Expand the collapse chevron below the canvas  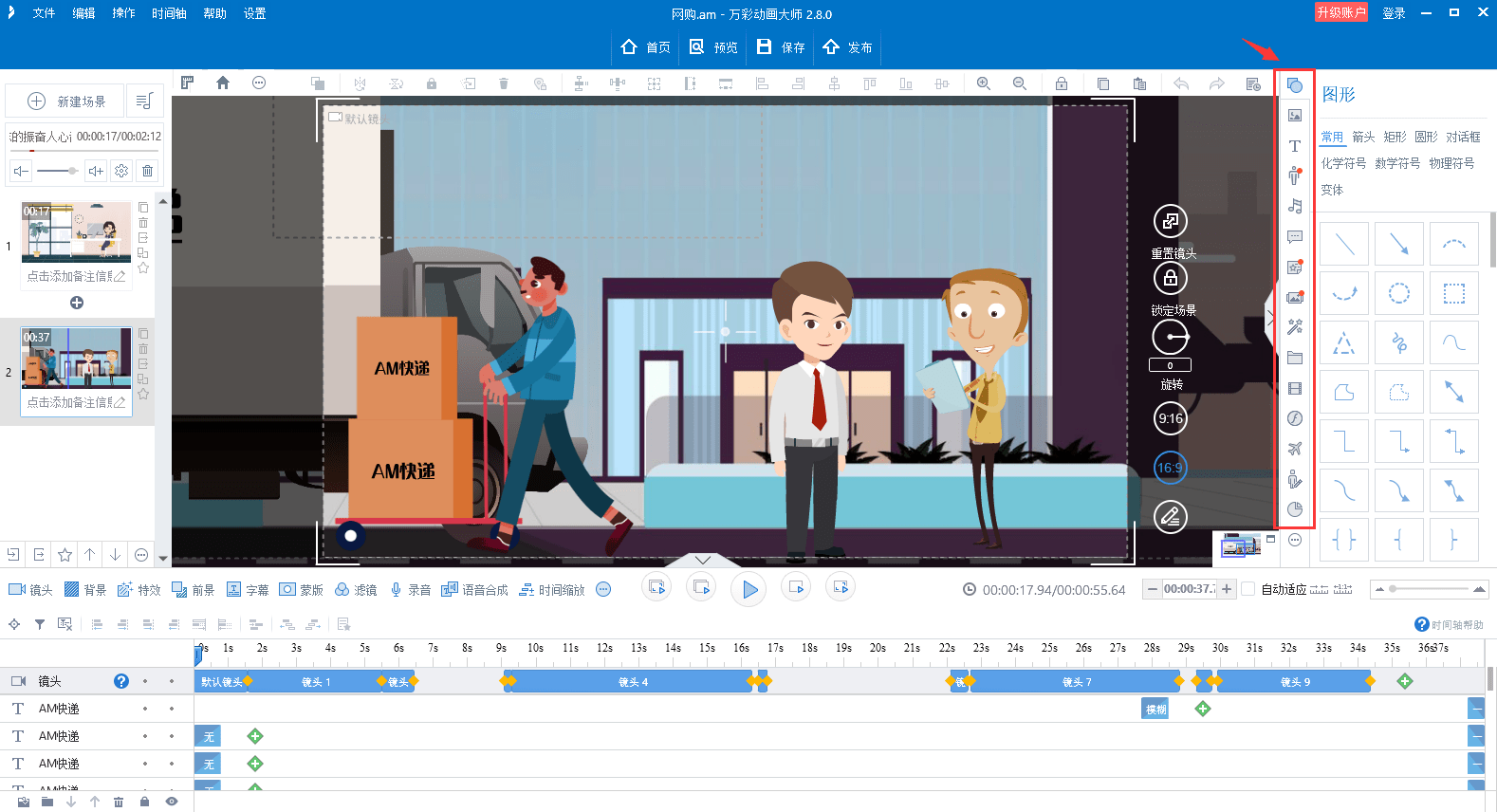coord(703,560)
